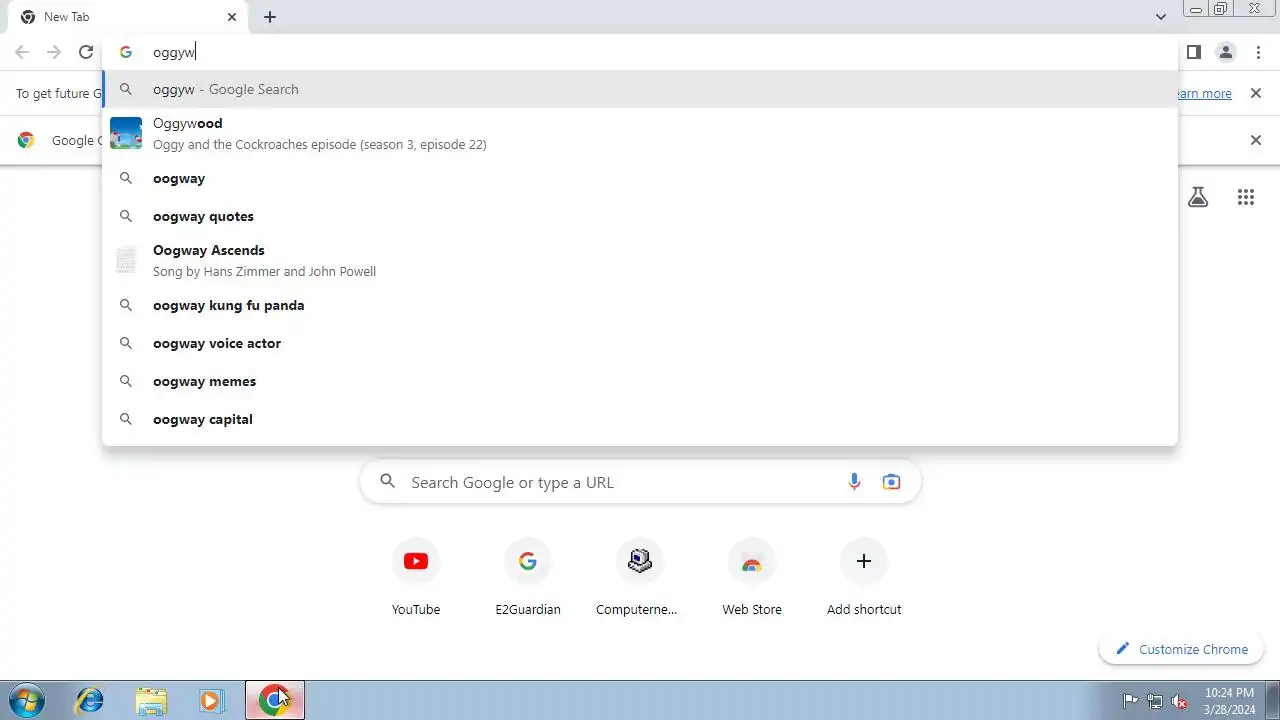
Task: Open the tab search dropdown arrow
Action: [1161, 17]
